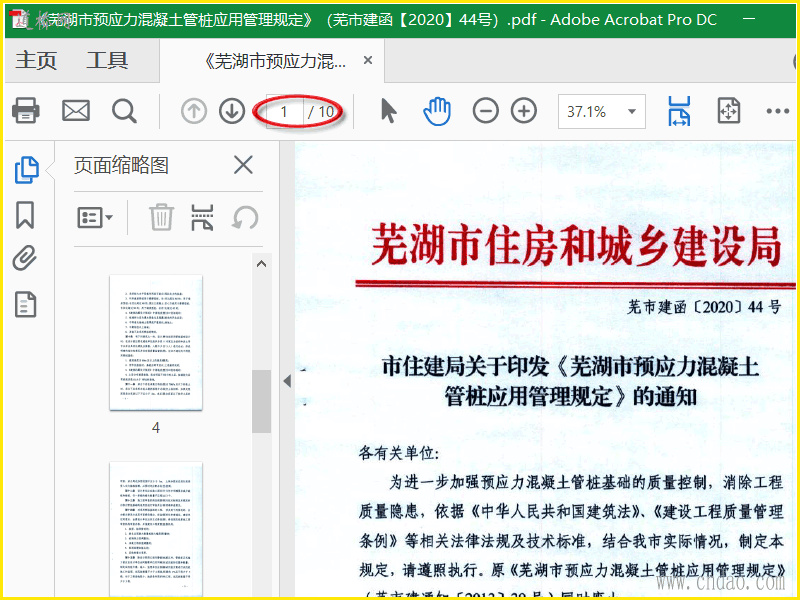
Task: Select the 《芜湖市预应力混... document tab
Action: click(274, 61)
